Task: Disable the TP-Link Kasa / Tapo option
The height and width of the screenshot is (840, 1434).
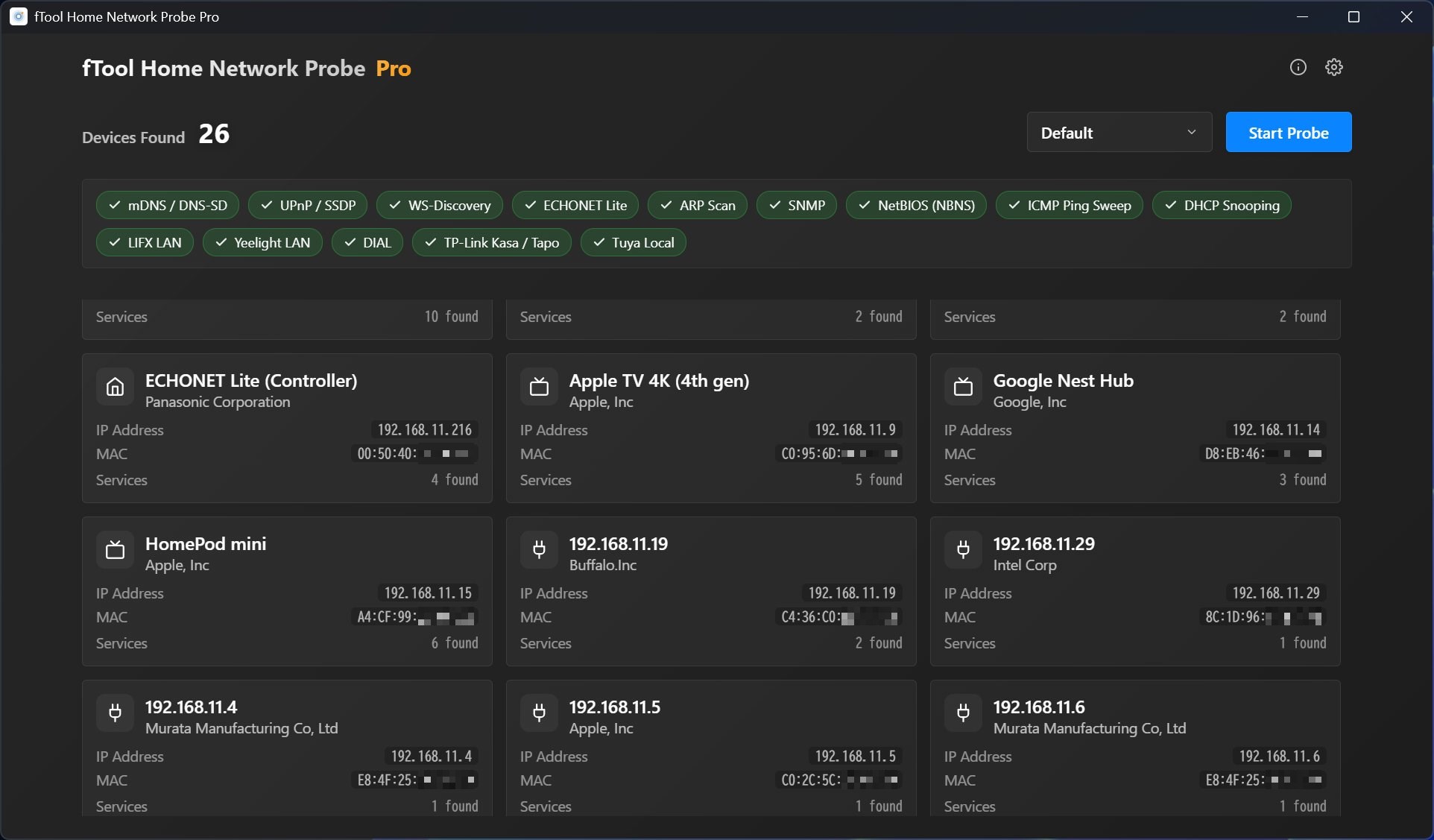Action: point(490,242)
